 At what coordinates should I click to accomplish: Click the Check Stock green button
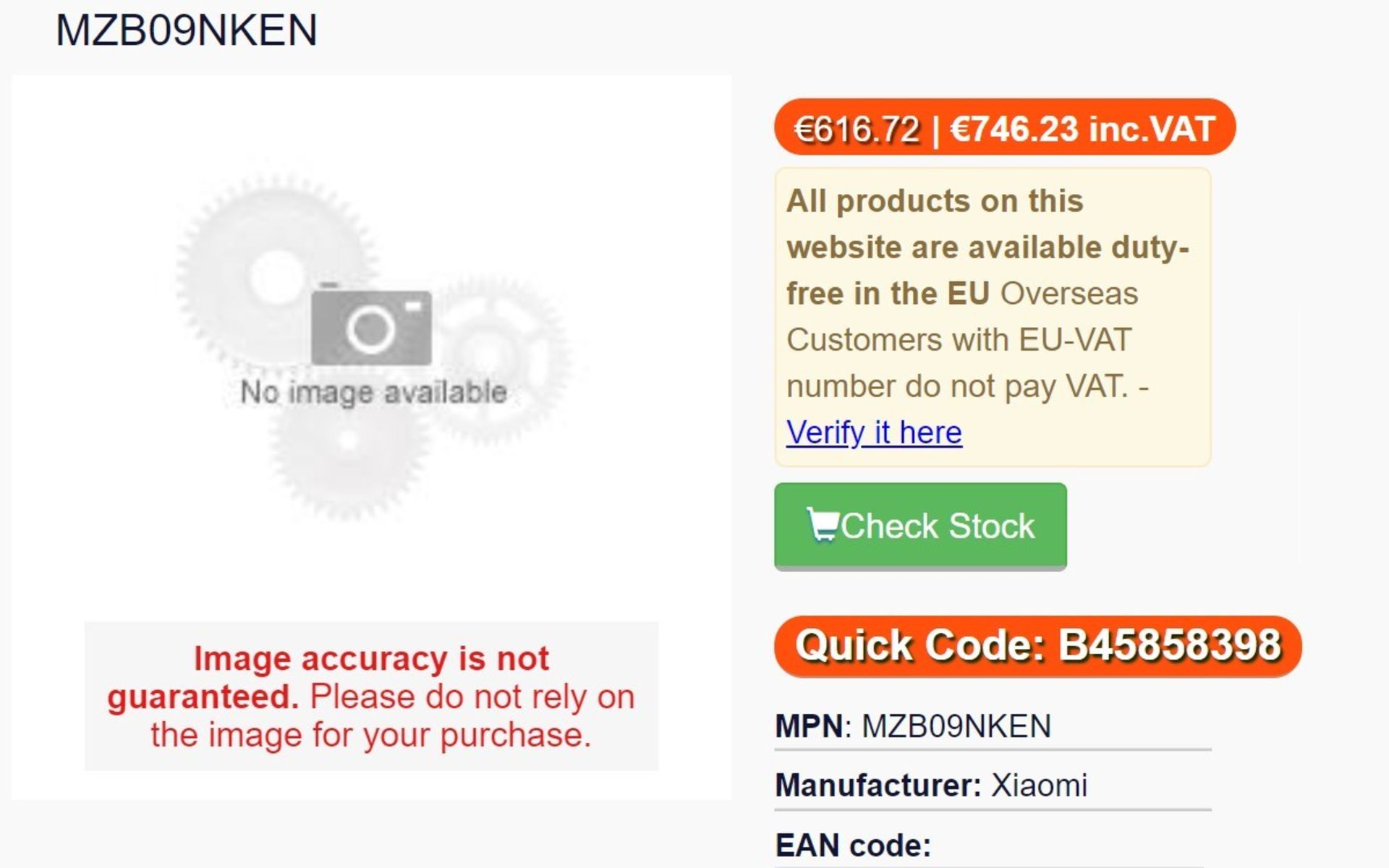pyautogui.click(x=920, y=526)
